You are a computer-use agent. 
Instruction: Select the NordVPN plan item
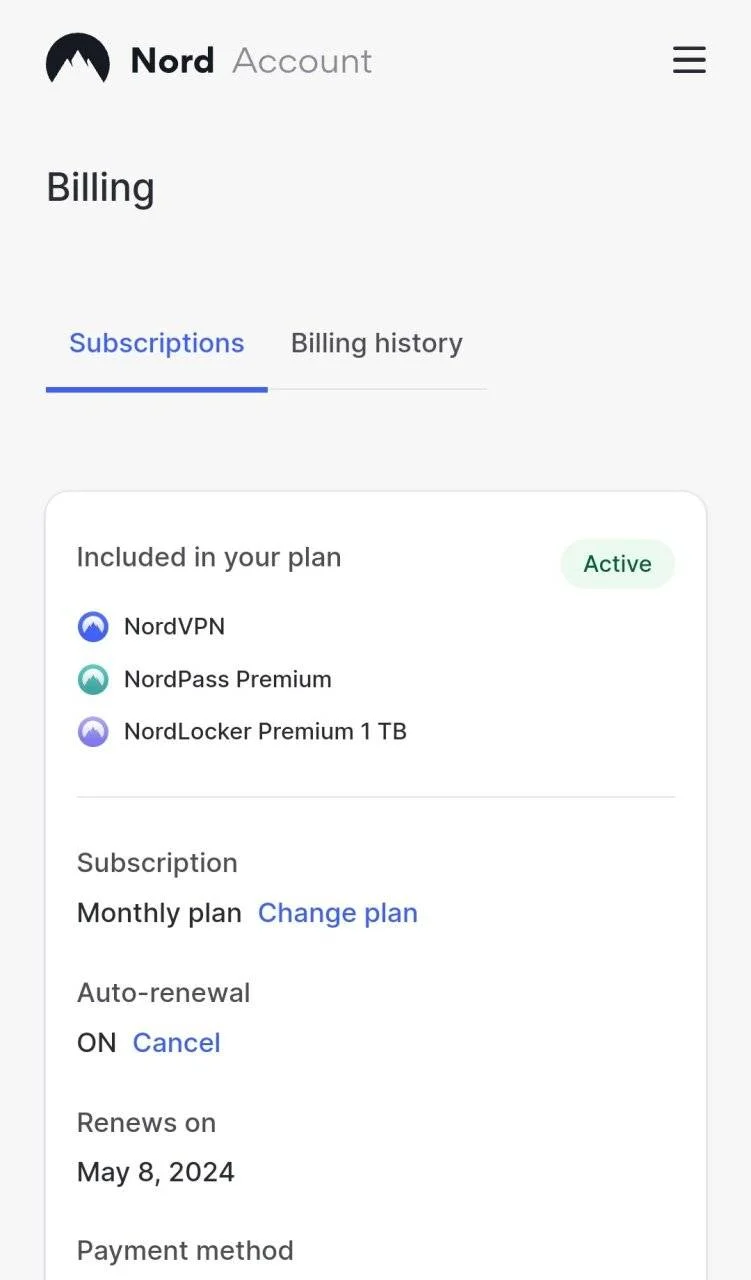pos(175,627)
